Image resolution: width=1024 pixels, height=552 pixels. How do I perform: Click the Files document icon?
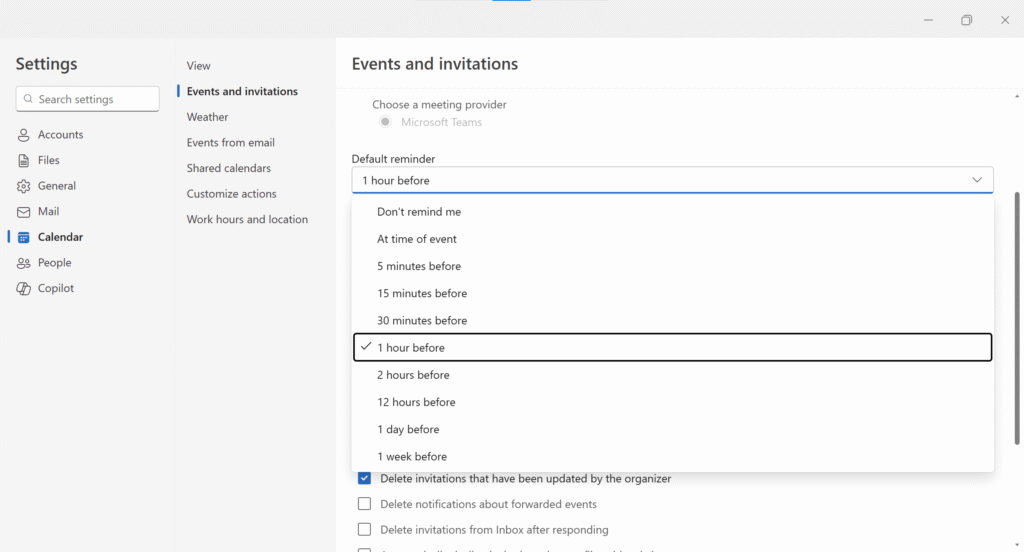click(24, 160)
